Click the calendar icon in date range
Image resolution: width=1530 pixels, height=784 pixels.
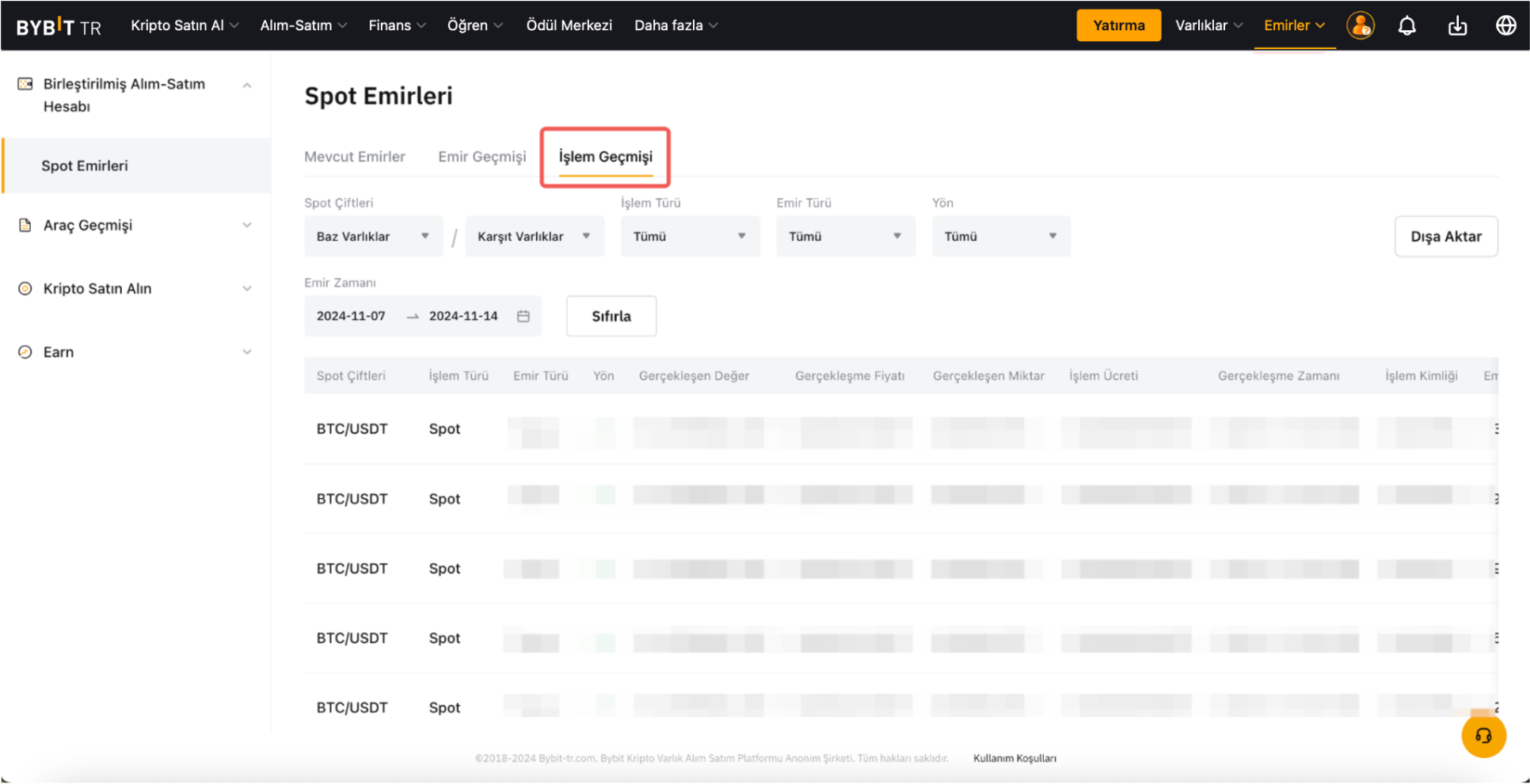[523, 316]
